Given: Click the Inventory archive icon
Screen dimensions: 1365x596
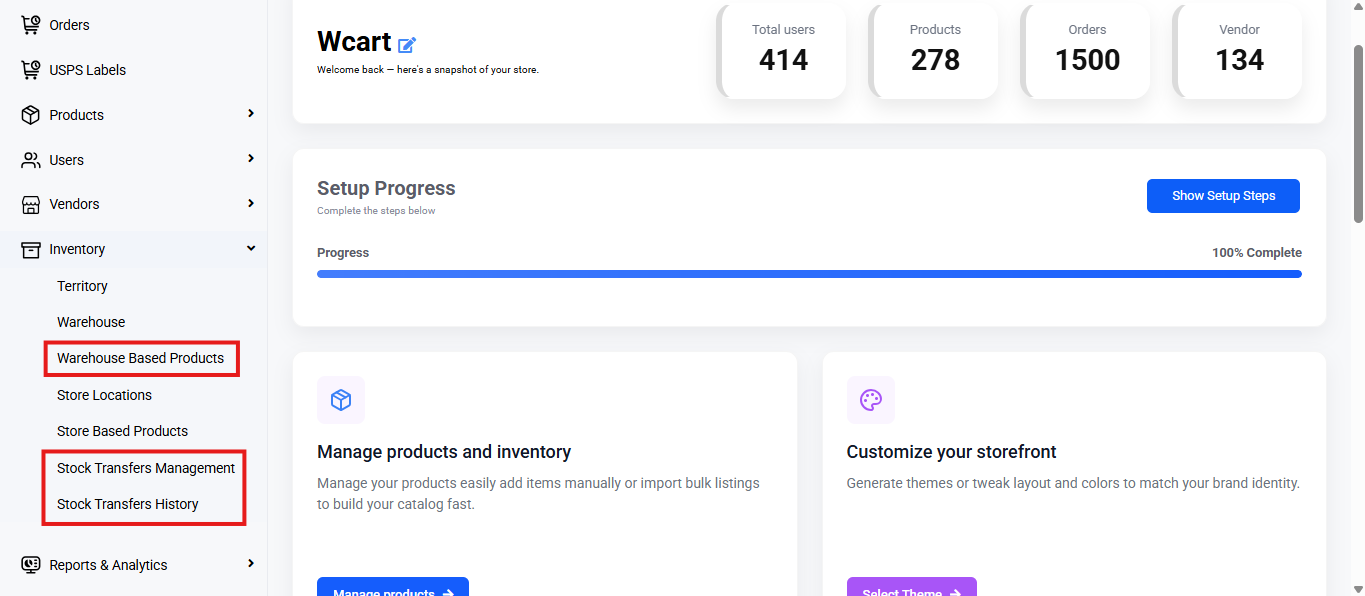Looking at the screenshot, I should [31, 249].
